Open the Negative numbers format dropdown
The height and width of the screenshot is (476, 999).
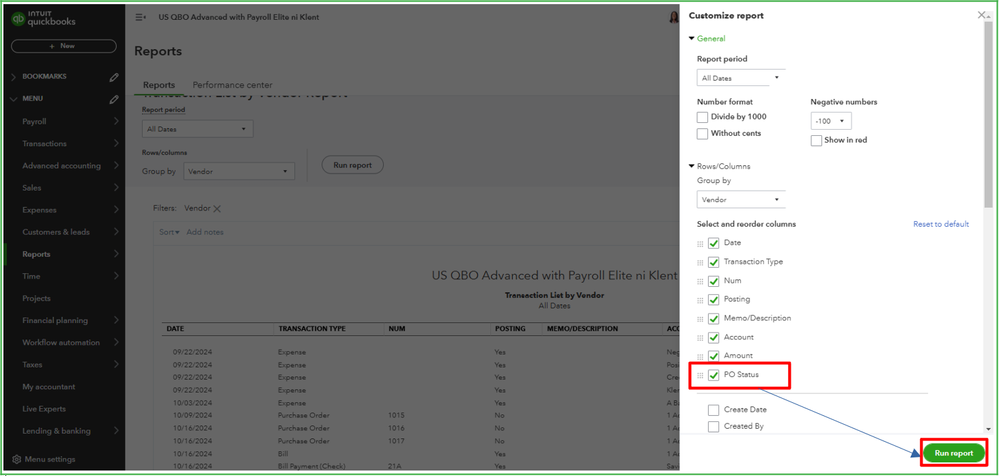coord(831,121)
